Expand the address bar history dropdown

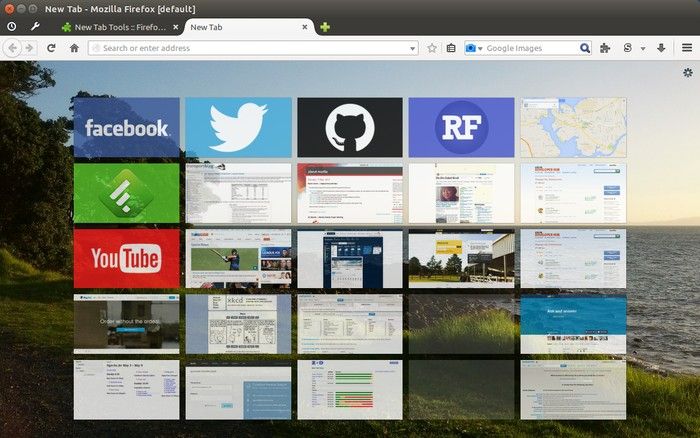click(412, 48)
